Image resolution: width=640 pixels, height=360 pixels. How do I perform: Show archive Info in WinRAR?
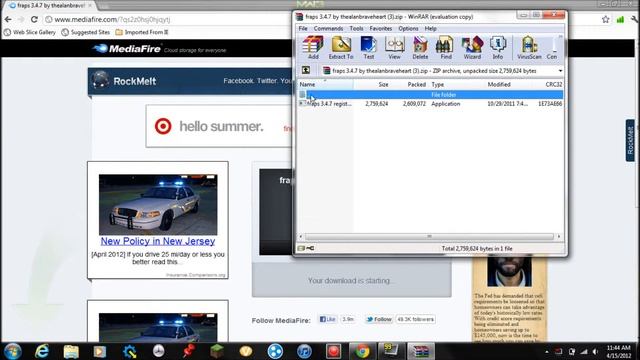click(498, 47)
